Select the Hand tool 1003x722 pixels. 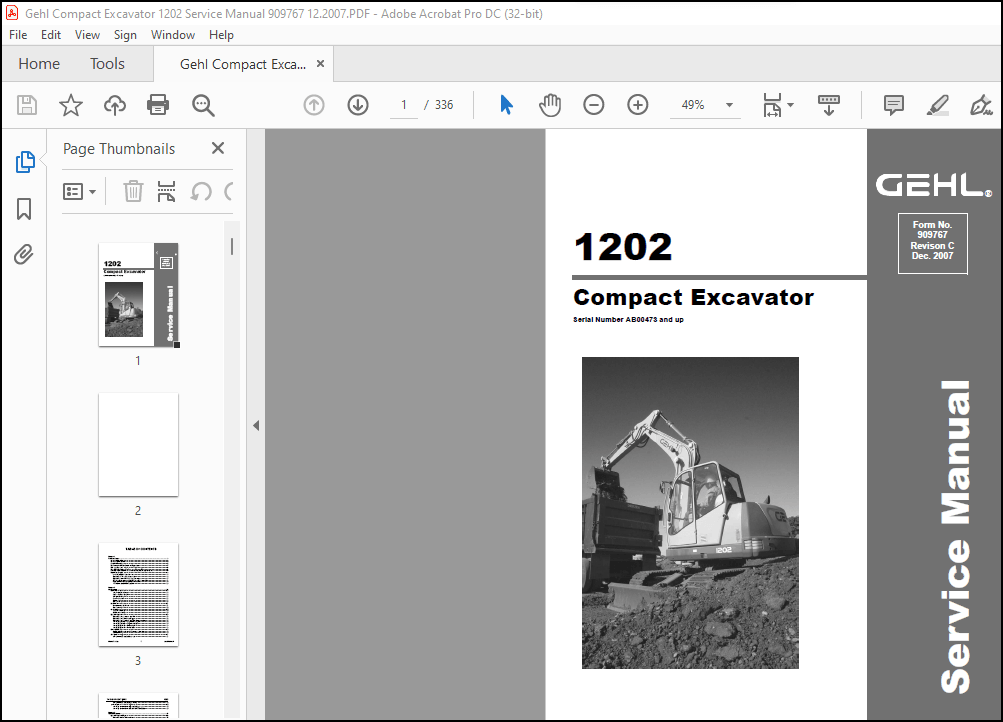coord(549,105)
